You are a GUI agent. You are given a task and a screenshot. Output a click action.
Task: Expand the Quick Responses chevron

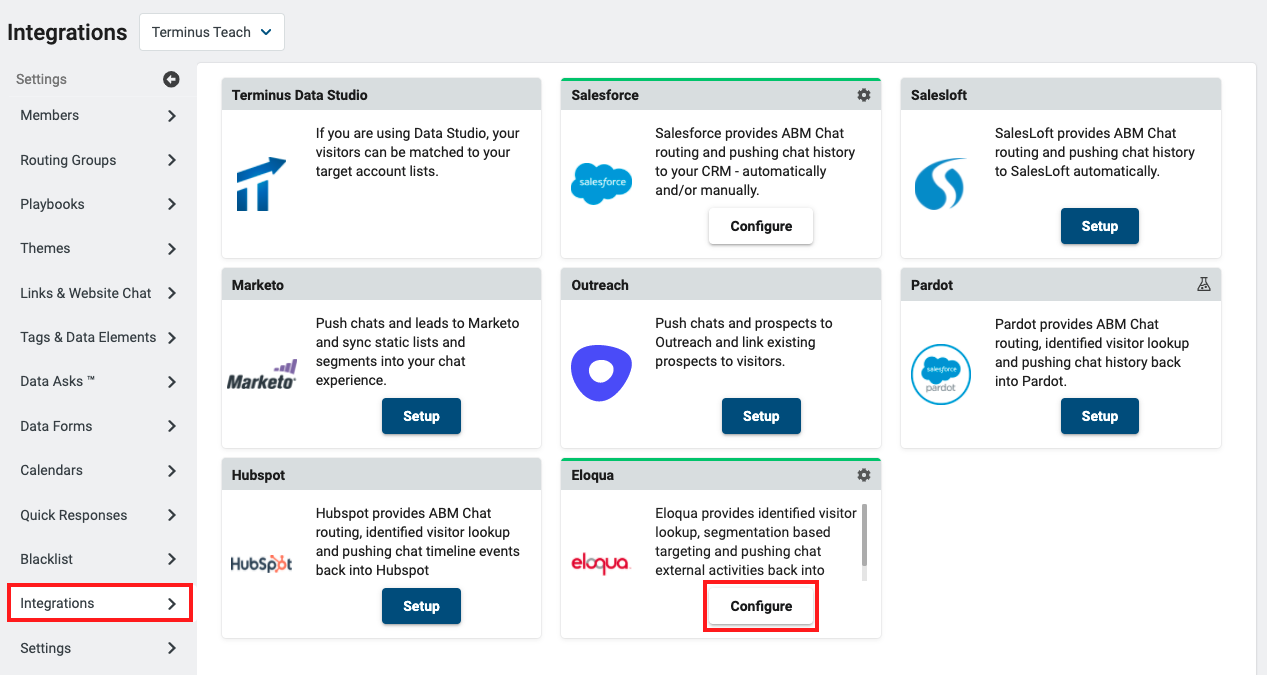pyautogui.click(x=172, y=515)
